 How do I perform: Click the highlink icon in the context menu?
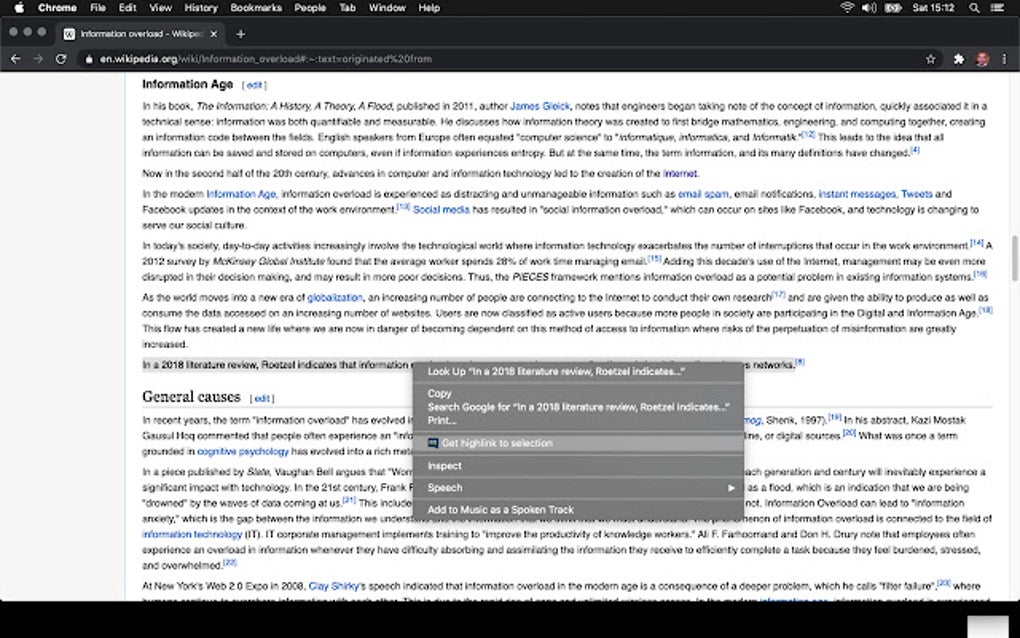point(433,443)
